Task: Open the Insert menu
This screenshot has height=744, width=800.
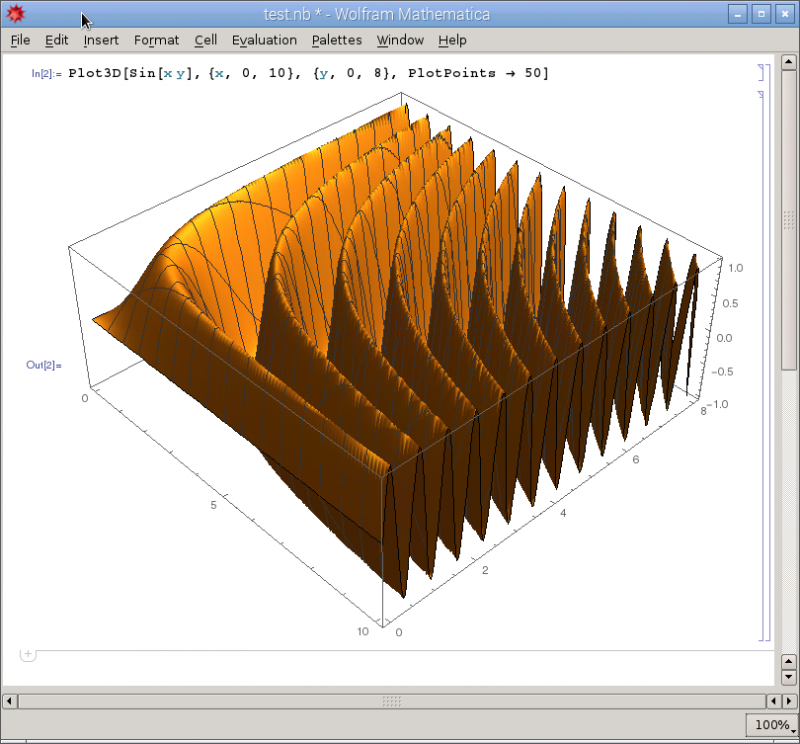Action: tap(101, 40)
